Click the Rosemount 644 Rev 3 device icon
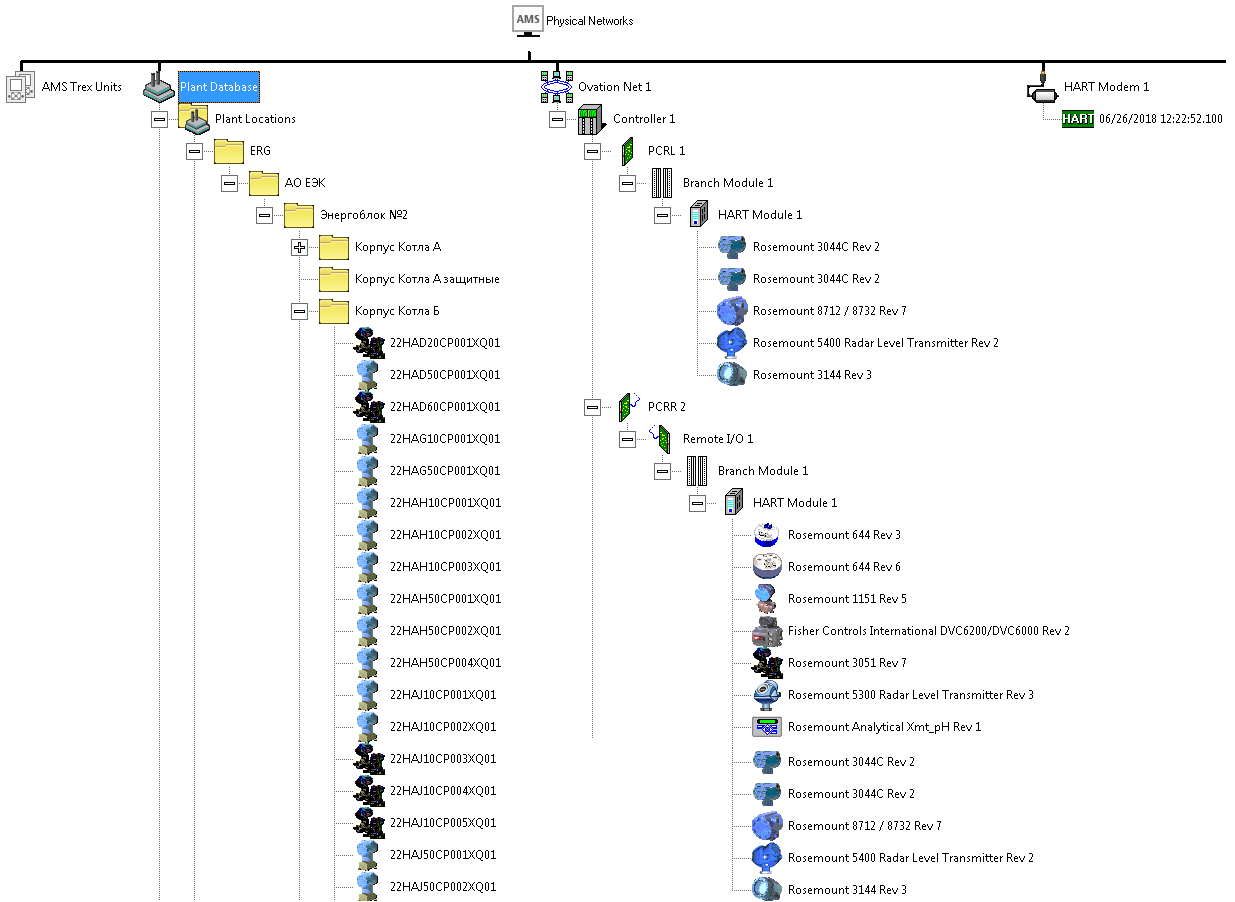 pyautogui.click(x=767, y=535)
